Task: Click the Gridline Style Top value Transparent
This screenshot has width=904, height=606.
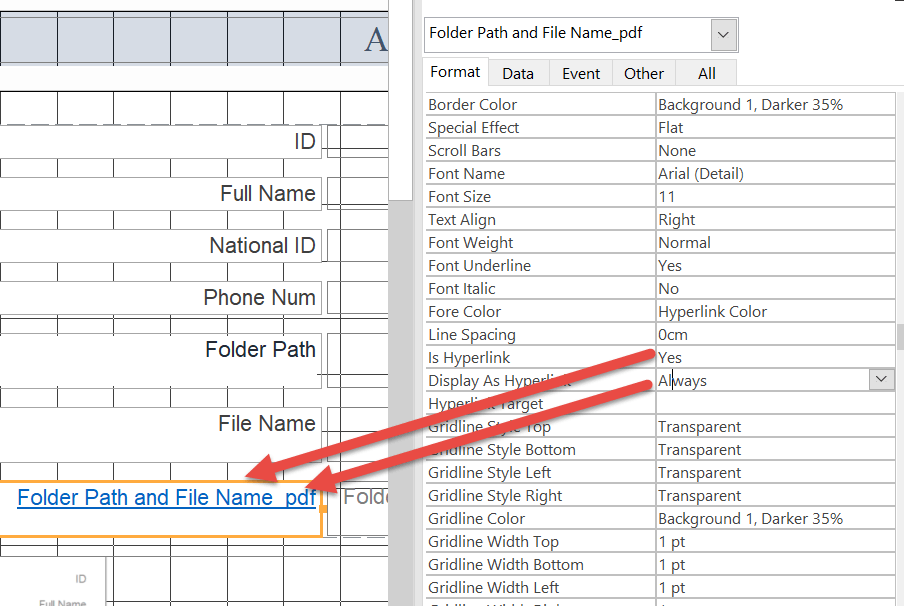Action: tap(775, 427)
